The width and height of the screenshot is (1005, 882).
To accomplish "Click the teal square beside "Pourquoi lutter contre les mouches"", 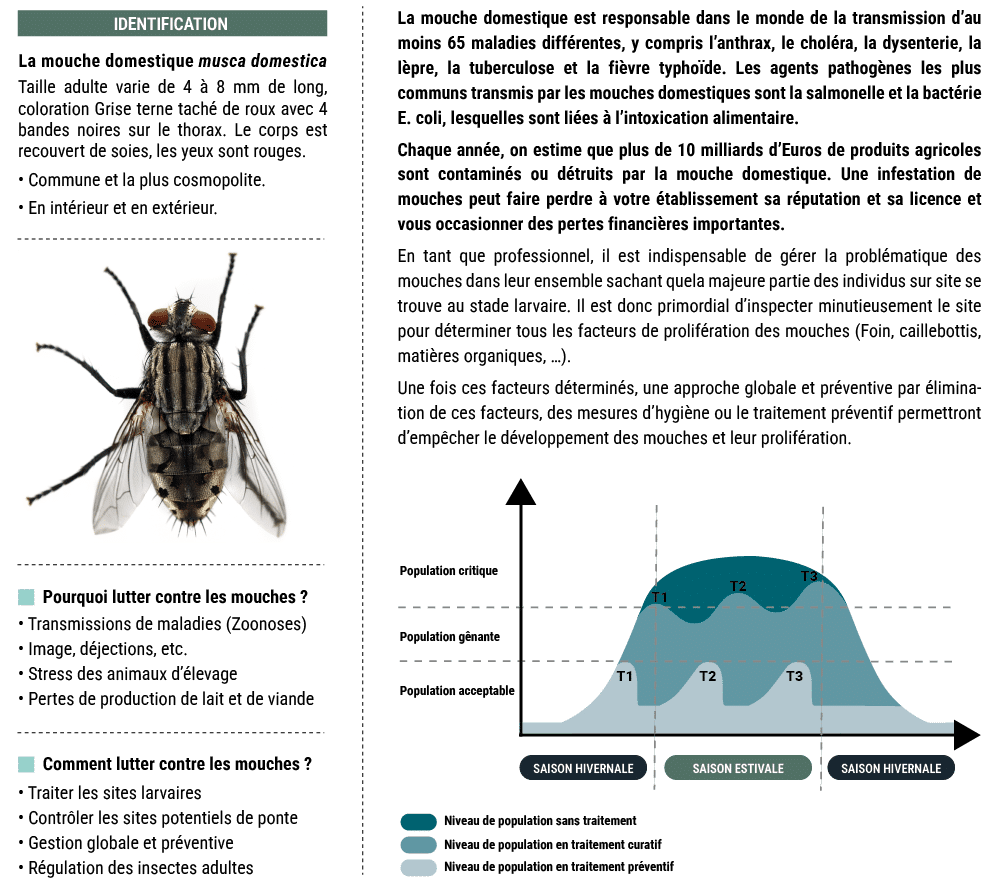I will (27, 598).
